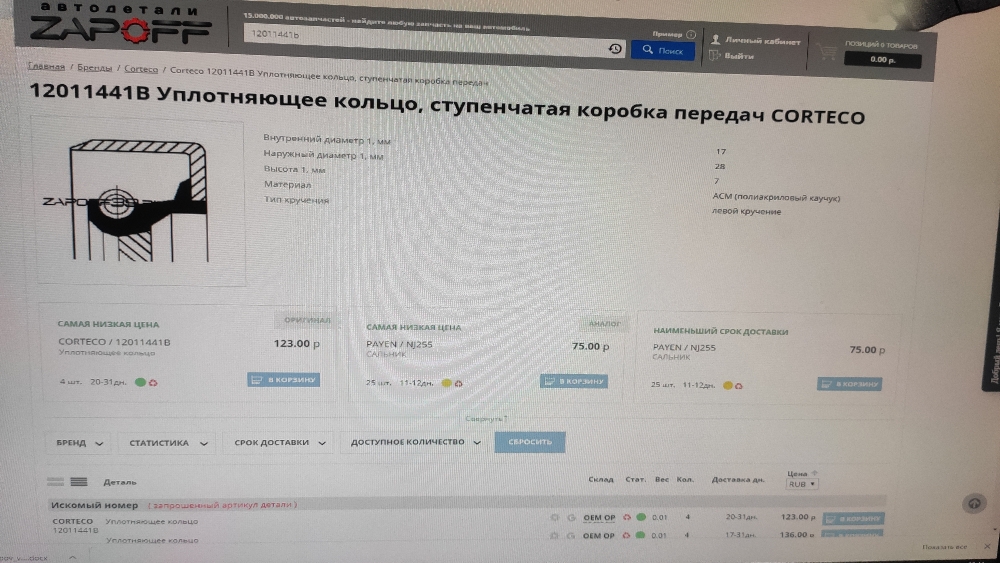
Task: Click yellow status dot on lowest-price PAYEN card
Action: [446, 383]
